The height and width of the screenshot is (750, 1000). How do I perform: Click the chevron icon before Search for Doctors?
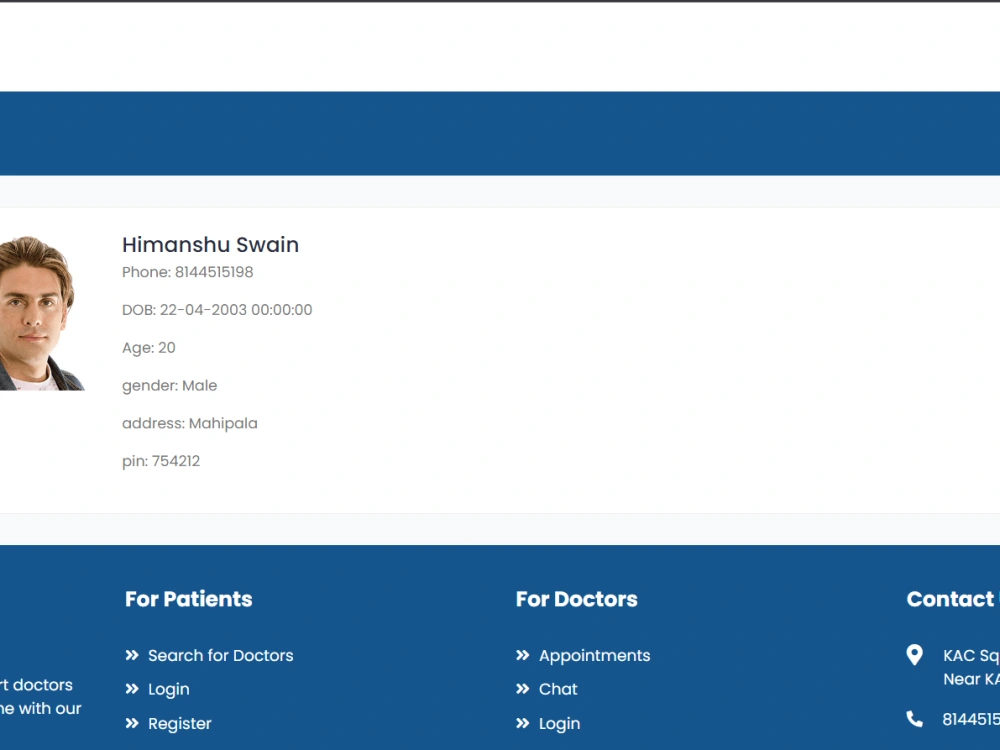(x=132, y=655)
